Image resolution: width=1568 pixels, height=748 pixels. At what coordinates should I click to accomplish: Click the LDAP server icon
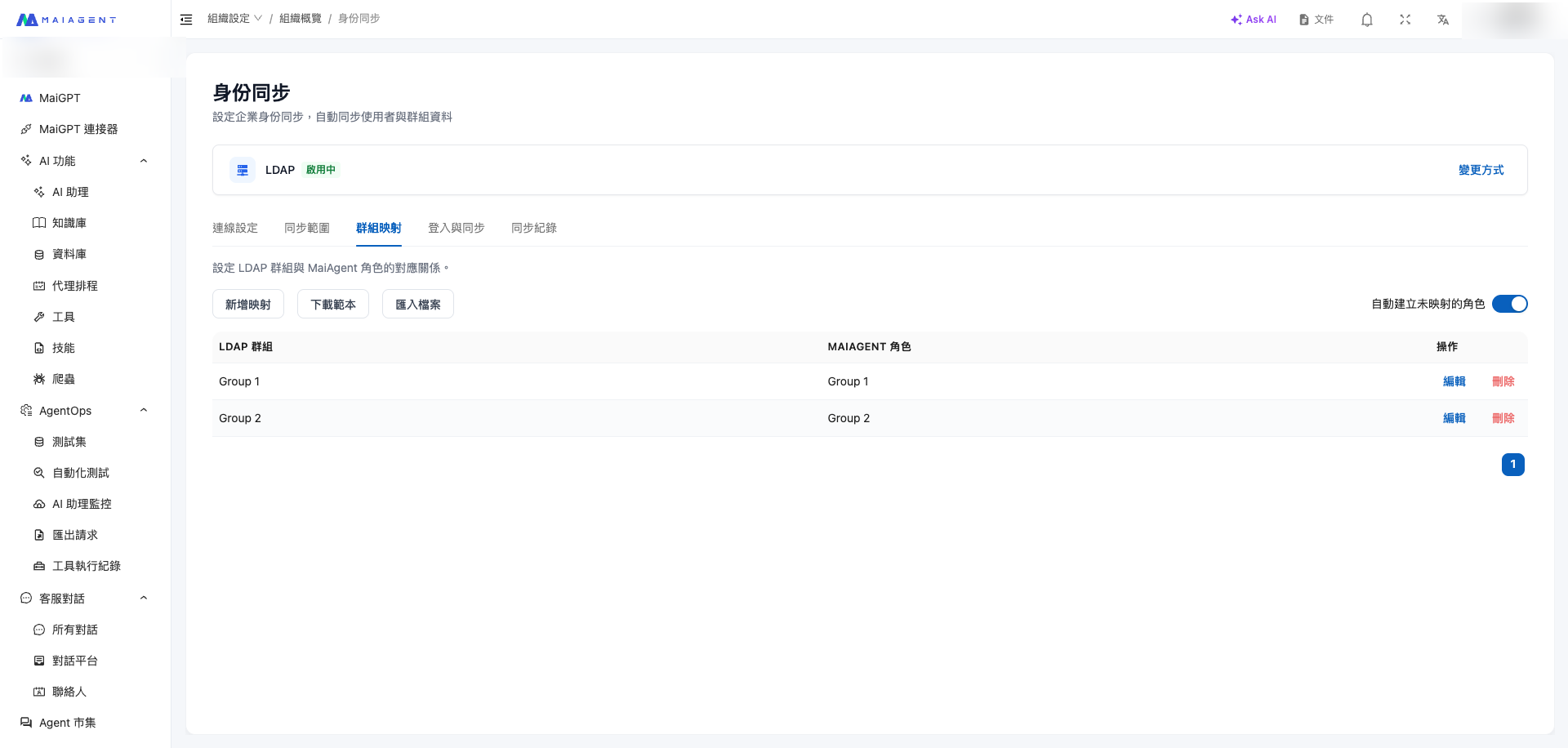click(243, 170)
